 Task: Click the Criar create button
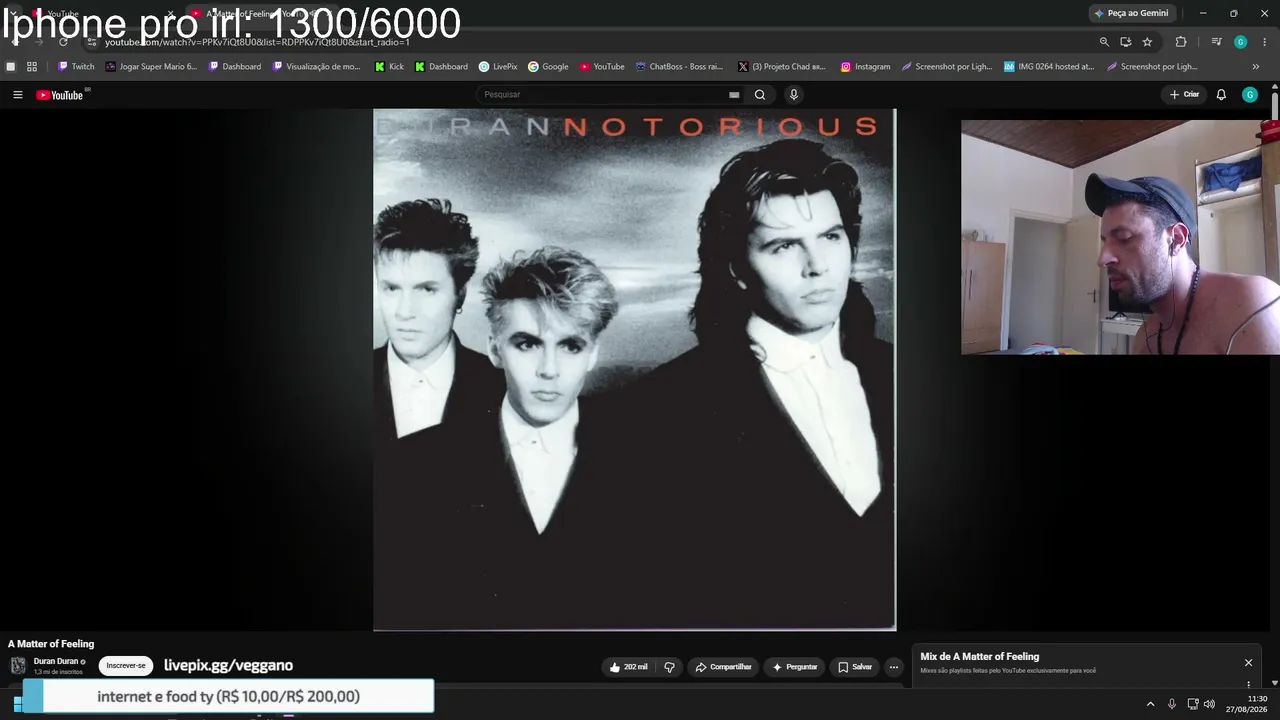pos(1185,95)
